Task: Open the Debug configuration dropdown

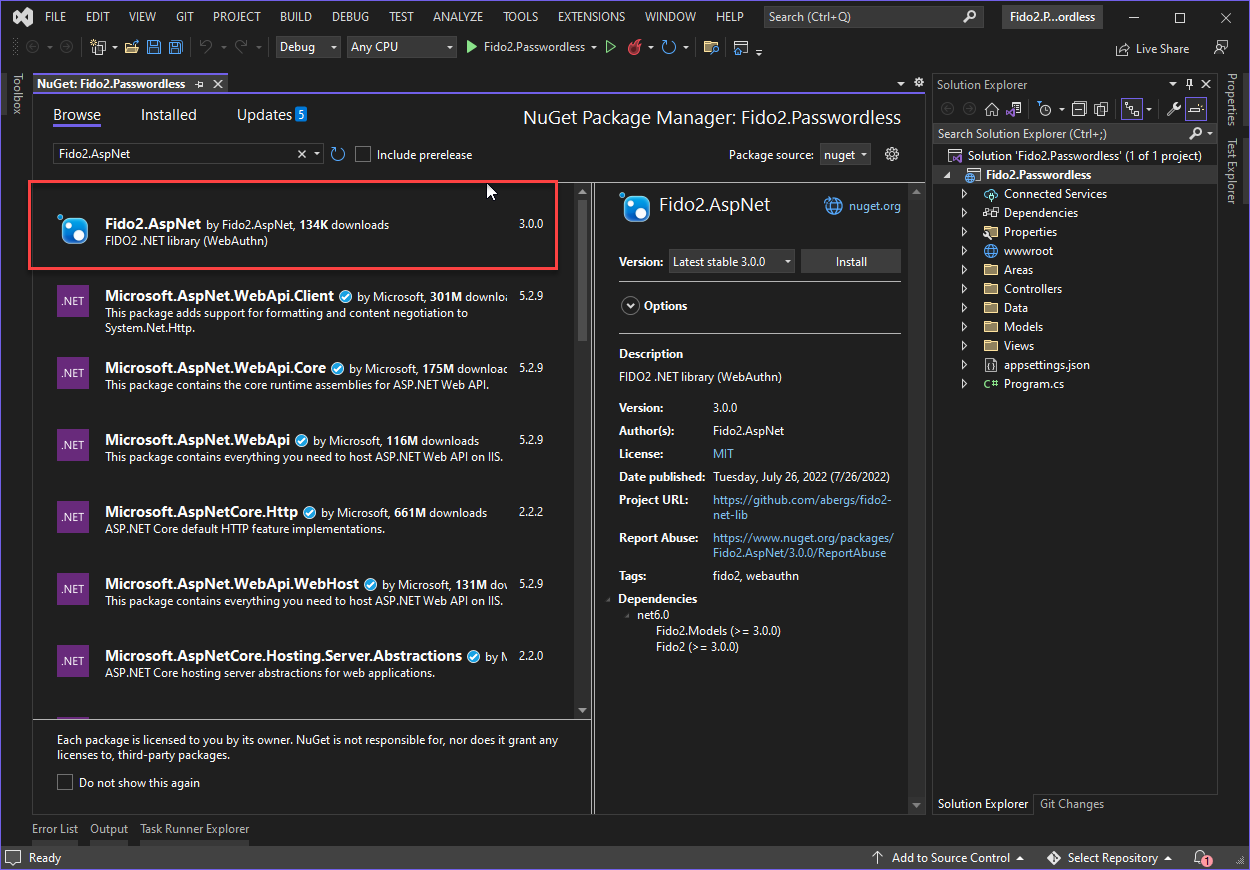Action: pyautogui.click(x=308, y=47)
